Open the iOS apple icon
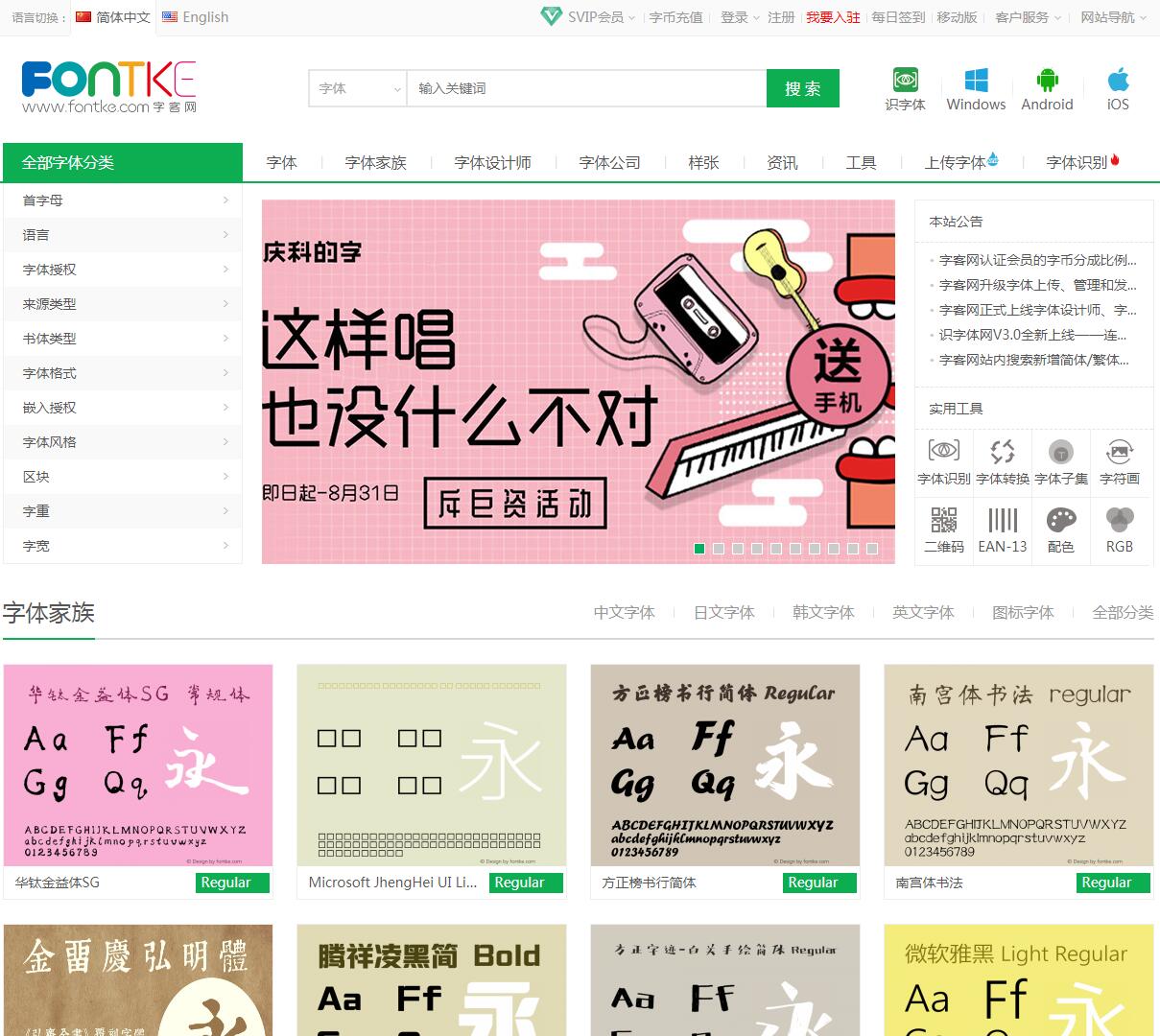Viewport: 1160px width, 1036px height. [1118, 80]
